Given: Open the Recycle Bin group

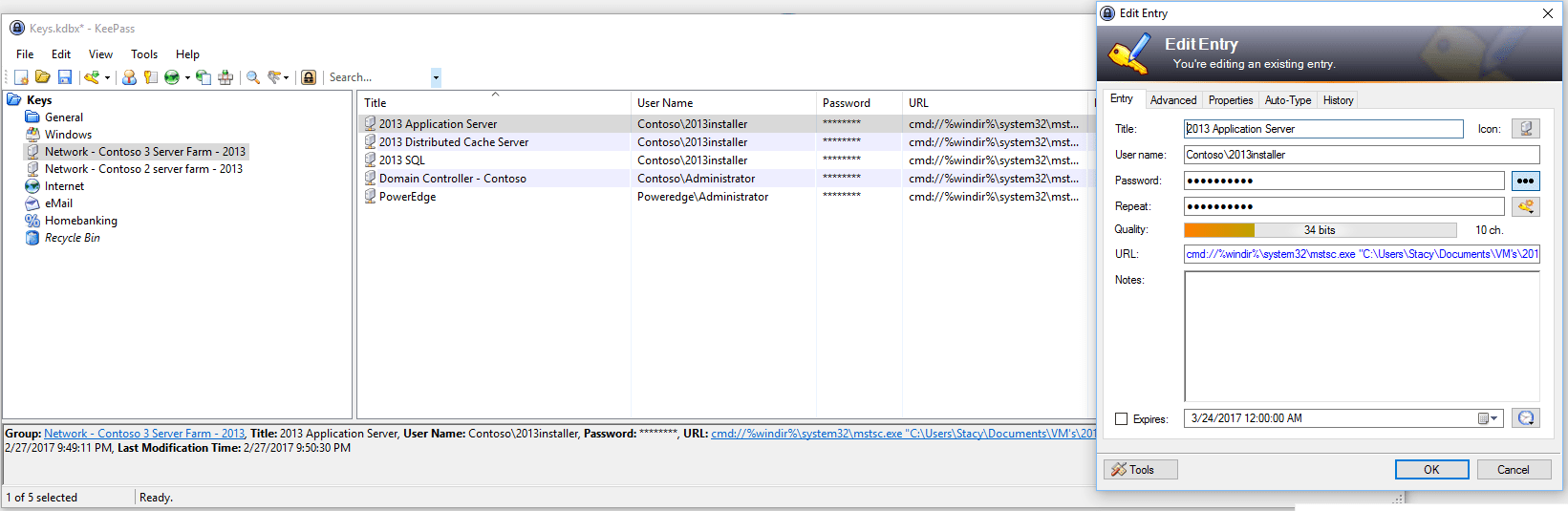Looking at the screenshot, I should (x=72, y=238).
